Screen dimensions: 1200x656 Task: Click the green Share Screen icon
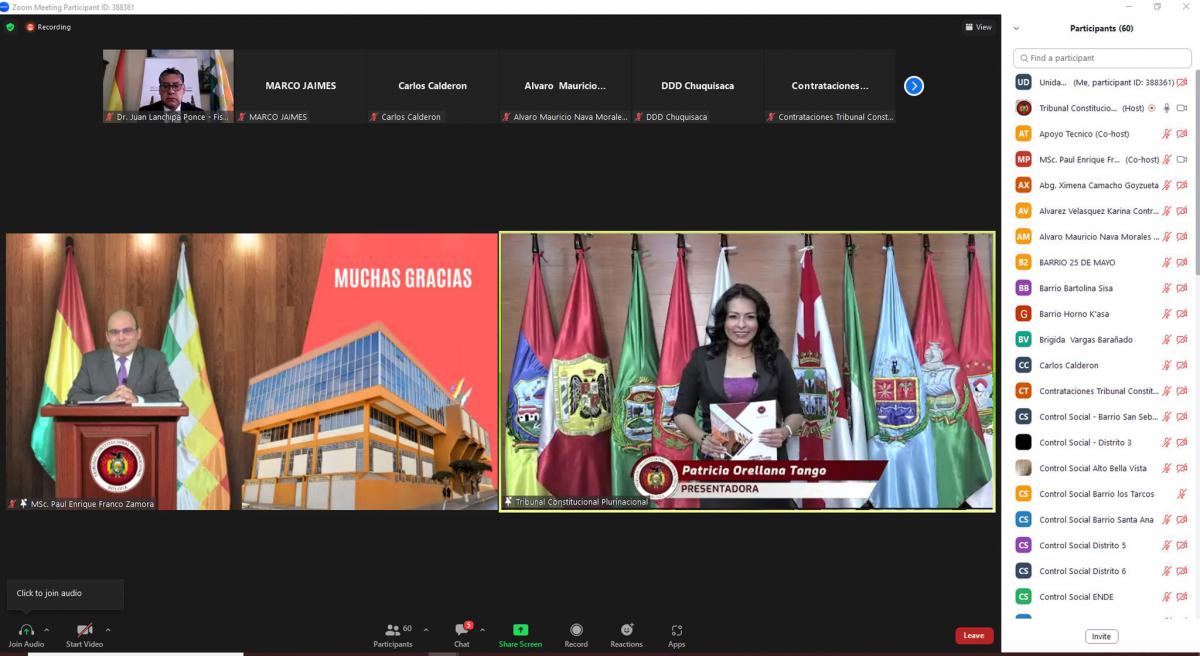click(x=520, y=630)
